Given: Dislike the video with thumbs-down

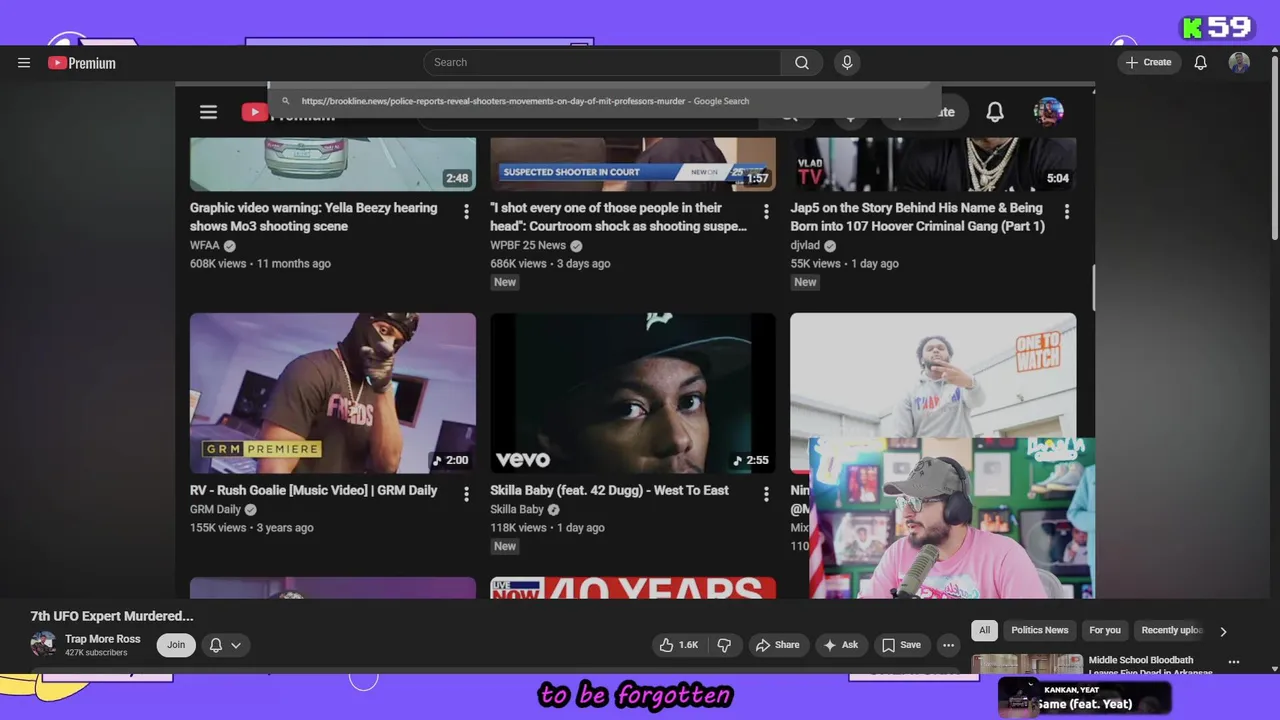Looking at the screenshot, I should [725, 645].
